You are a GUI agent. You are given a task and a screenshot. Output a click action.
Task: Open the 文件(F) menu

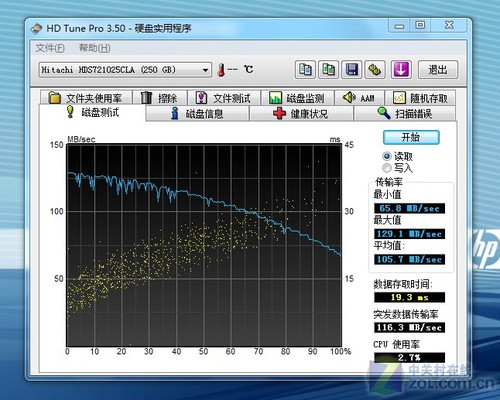(x=50, y=48)
